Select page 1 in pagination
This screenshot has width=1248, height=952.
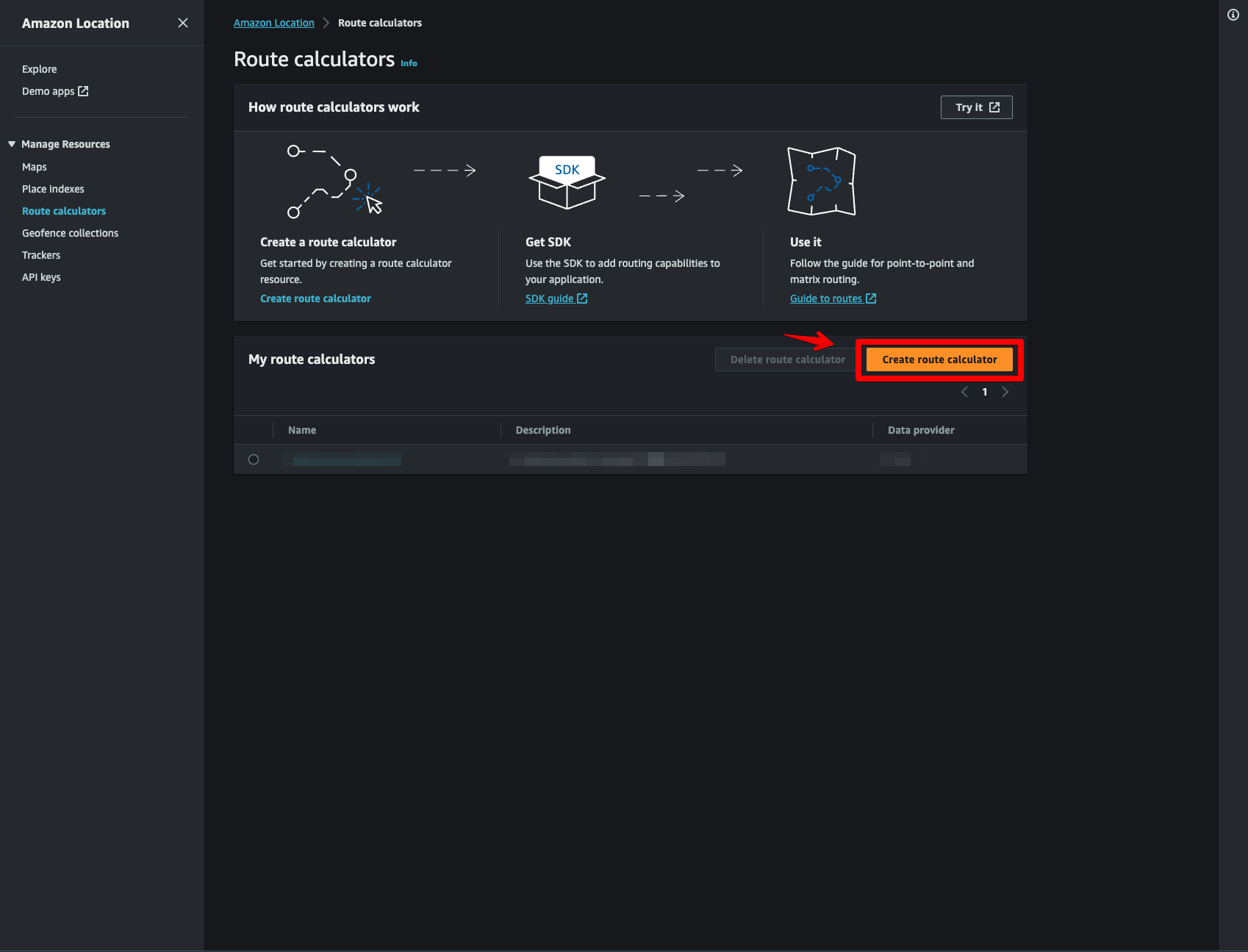click(x=985, y=392)
